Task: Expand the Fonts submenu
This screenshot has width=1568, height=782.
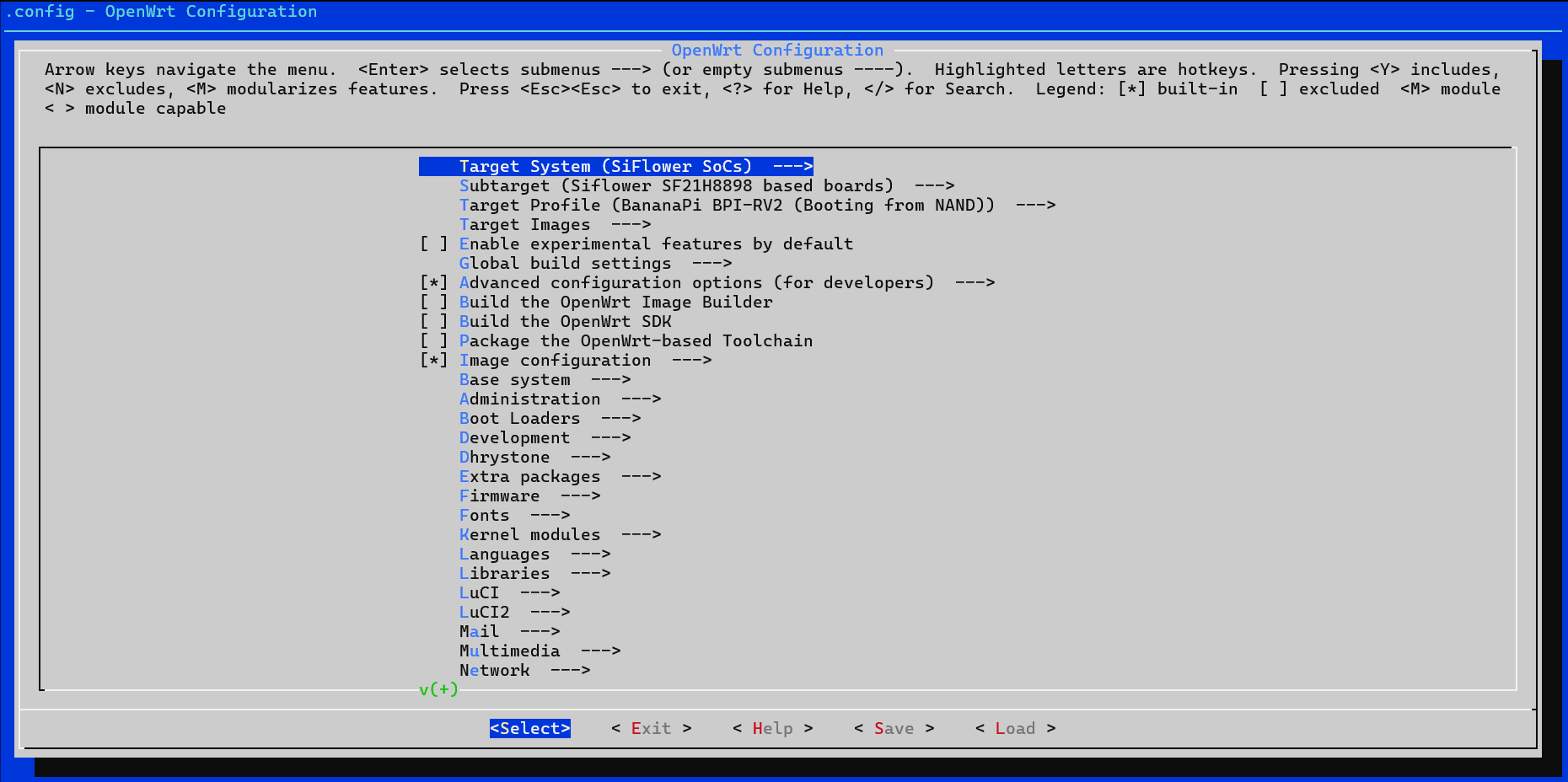Action: coord(514,516)
